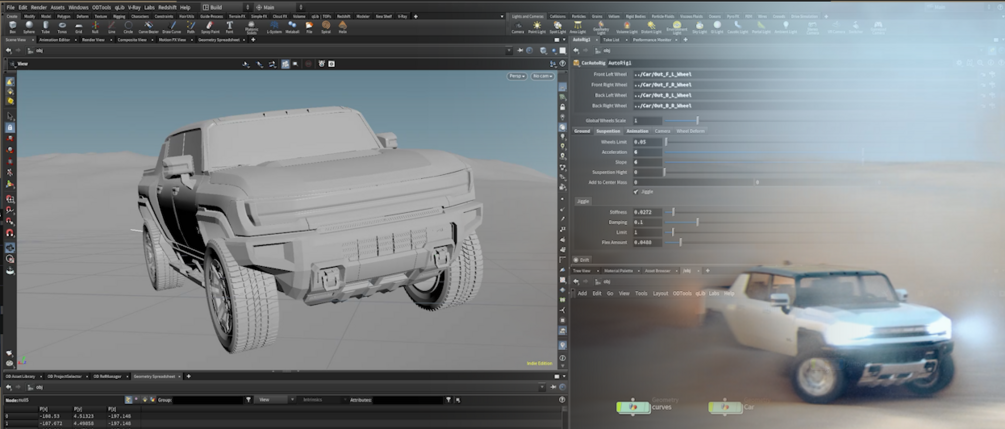Toggle the Jiggle checkbox
Viewport: 1005px width, 429px height.
point(636,192)
